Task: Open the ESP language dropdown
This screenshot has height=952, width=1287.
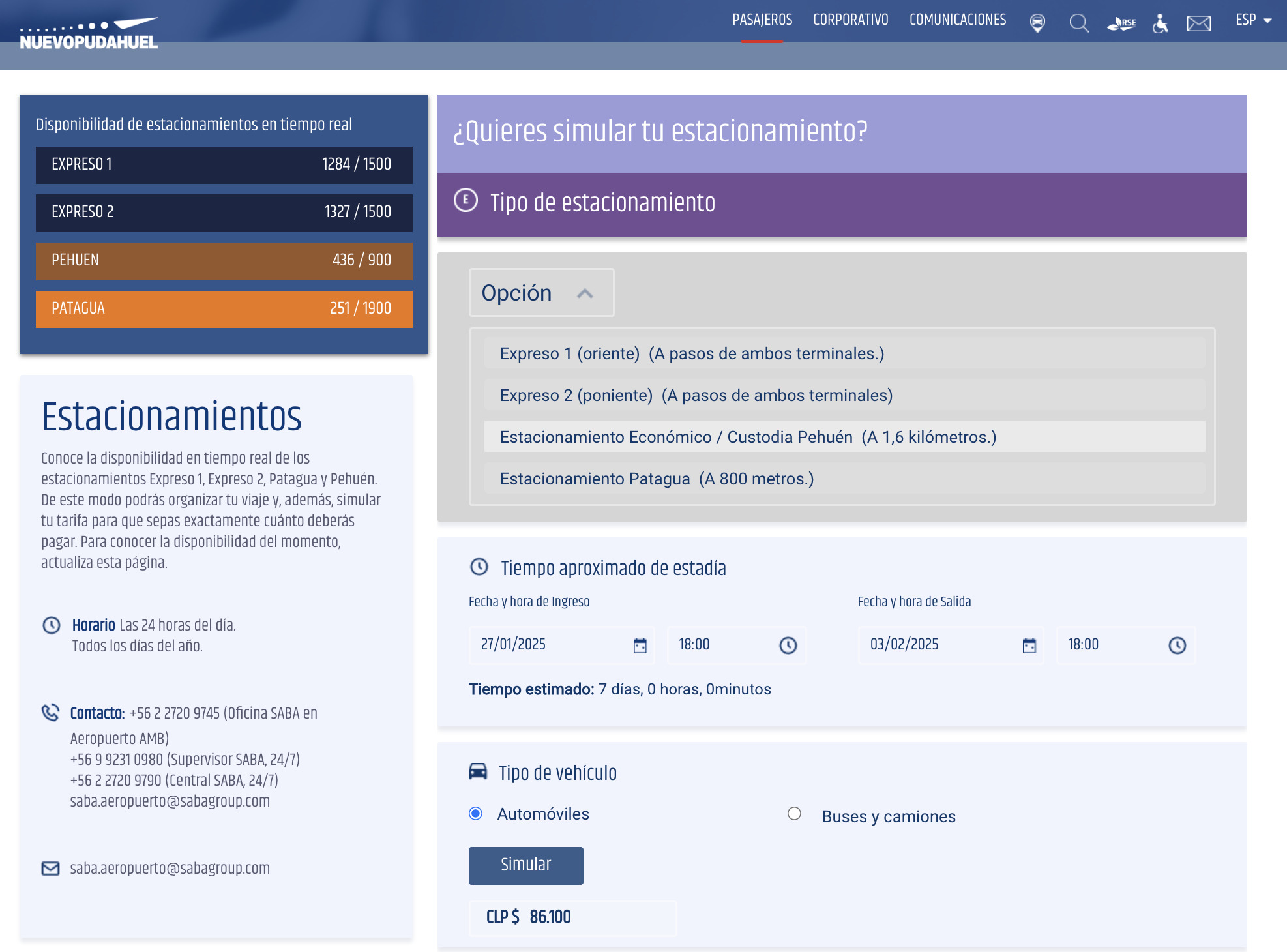Action: pyautogui.click(x=1253, y=20)
